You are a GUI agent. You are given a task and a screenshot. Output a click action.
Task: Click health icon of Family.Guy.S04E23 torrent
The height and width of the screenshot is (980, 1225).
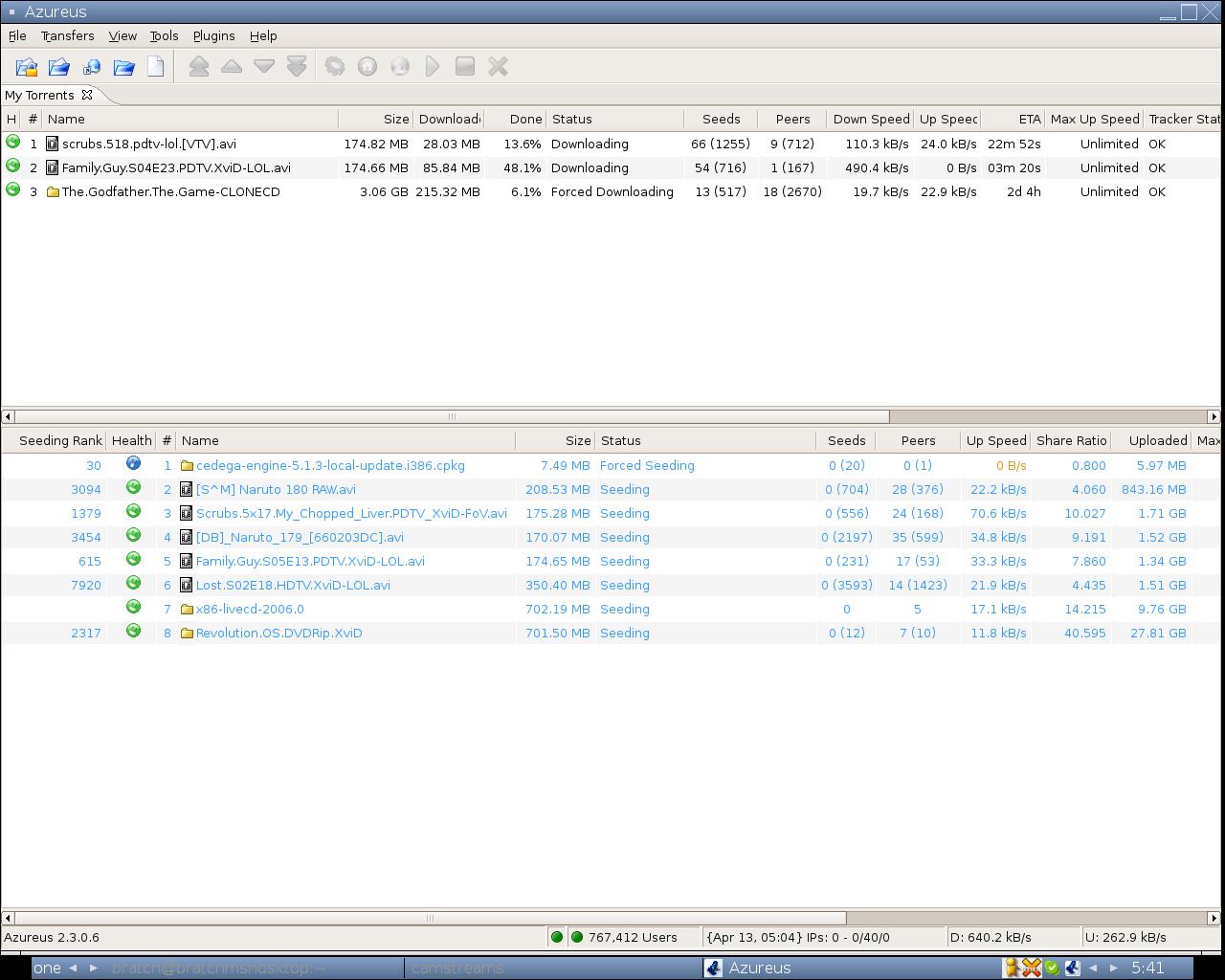(12, 166)
